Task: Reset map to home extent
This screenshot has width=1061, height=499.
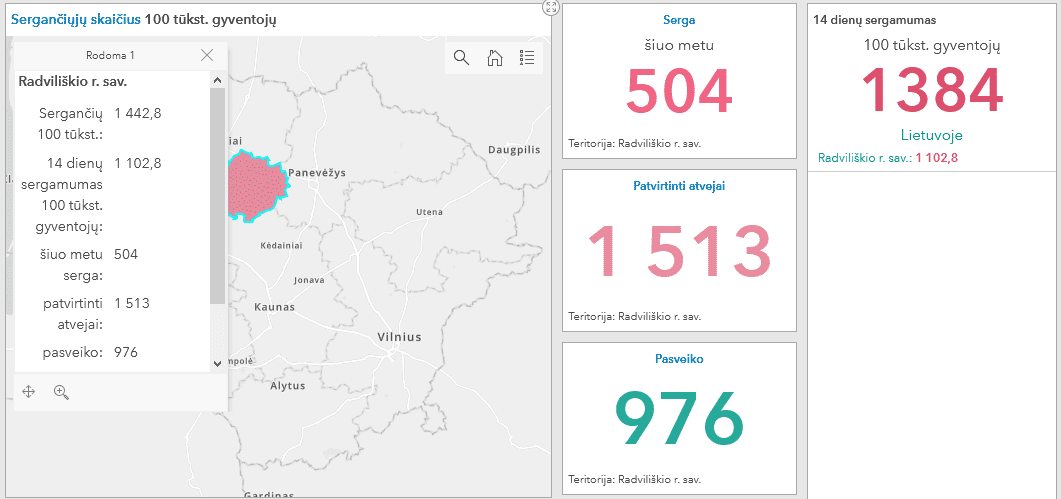Action: pyautogui.click(x=495, y=58)
